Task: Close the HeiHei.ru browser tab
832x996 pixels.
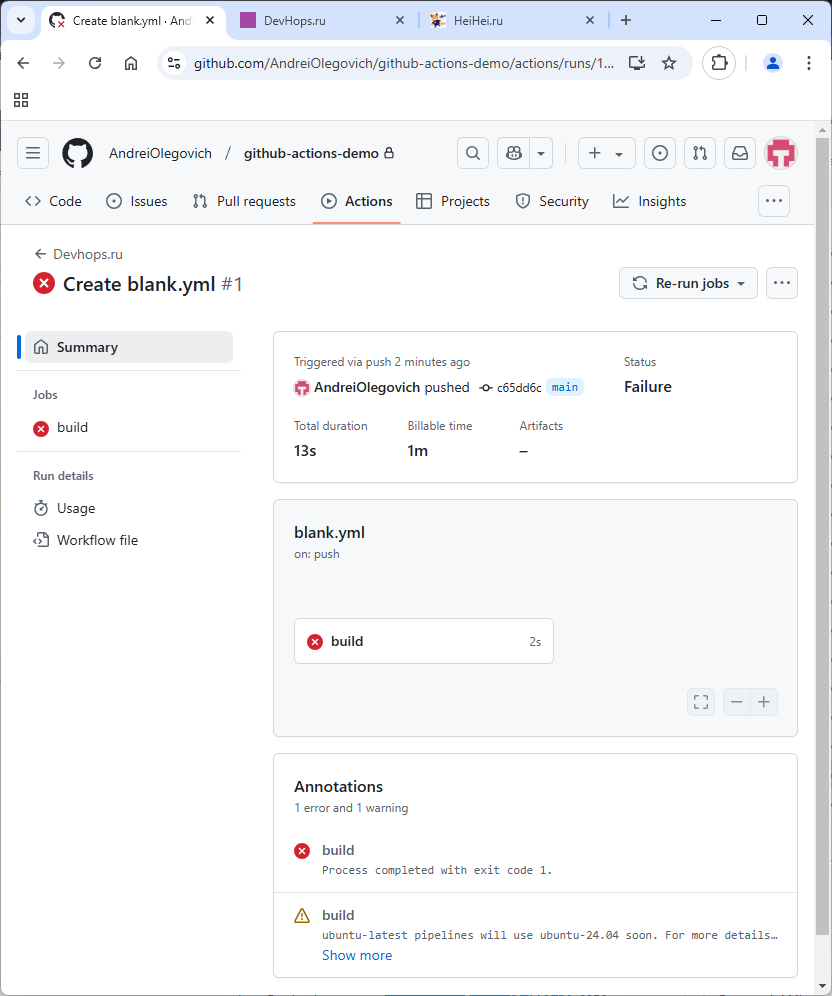Action: point(590,20)
